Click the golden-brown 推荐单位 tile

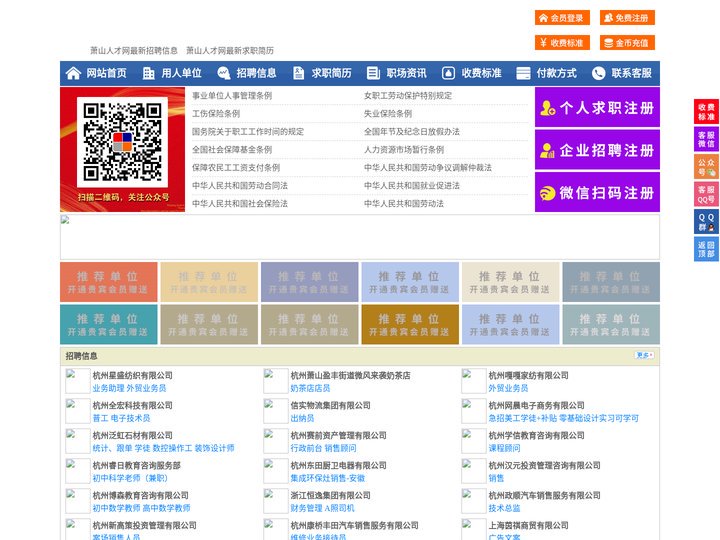pos(410,324)
